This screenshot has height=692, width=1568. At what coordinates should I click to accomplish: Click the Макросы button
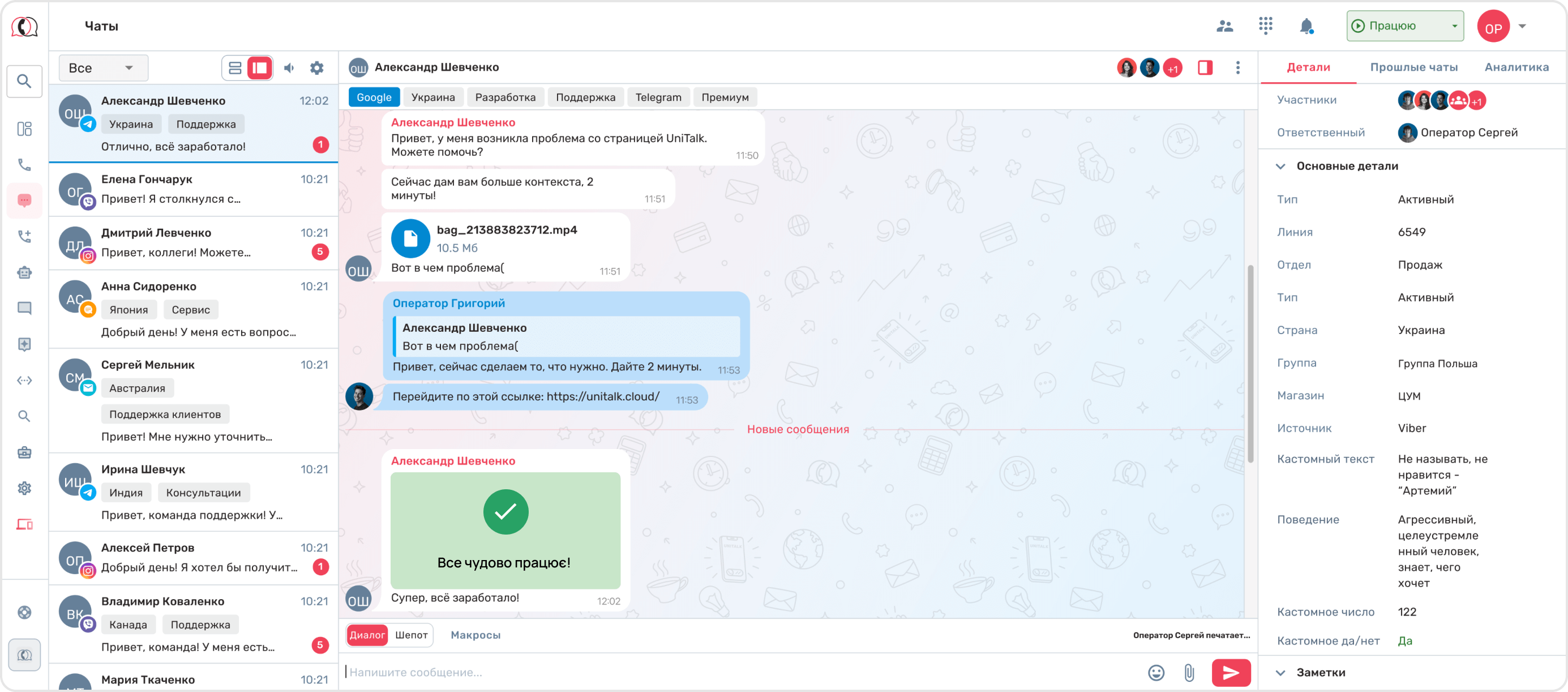point(475,635)
